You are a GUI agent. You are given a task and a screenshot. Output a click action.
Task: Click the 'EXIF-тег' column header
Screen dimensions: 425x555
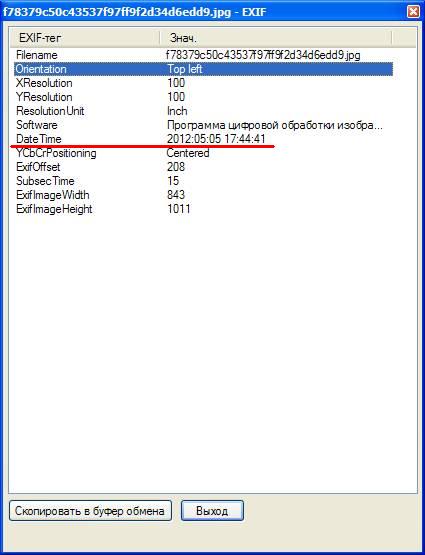(85, 38)
